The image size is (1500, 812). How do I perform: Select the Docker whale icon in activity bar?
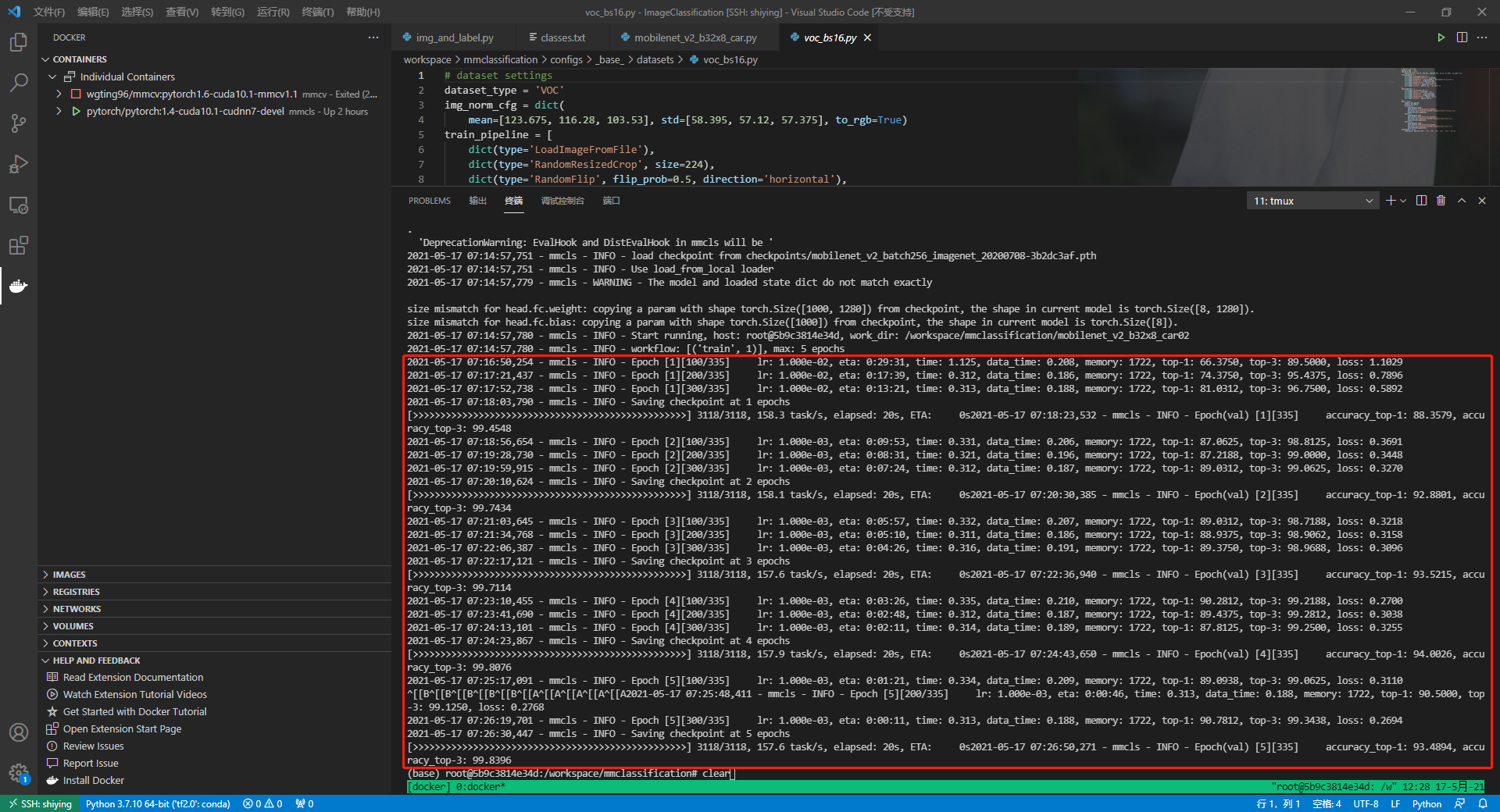(19, 286)
